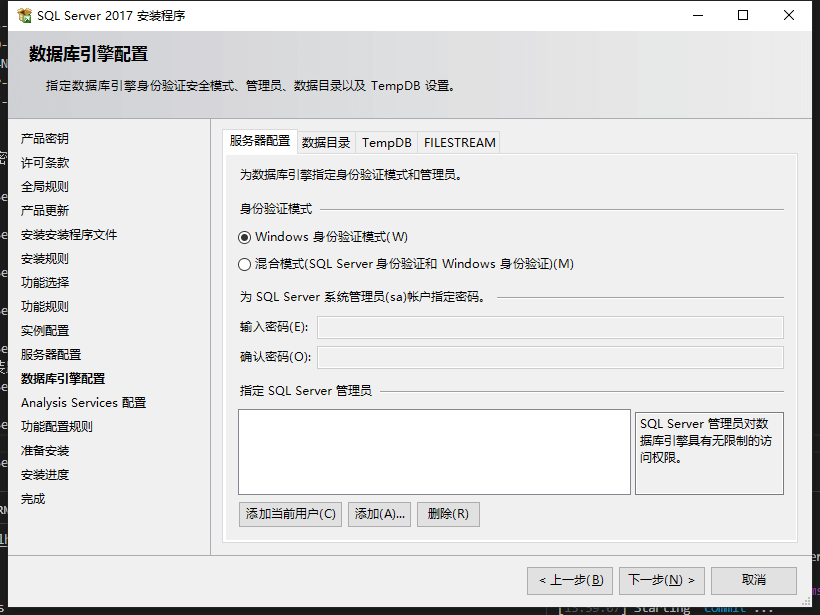Select the 服务器配置 tab
This screenshot has height=615, width=820.
pyautogui.click(x=260, y=141)
